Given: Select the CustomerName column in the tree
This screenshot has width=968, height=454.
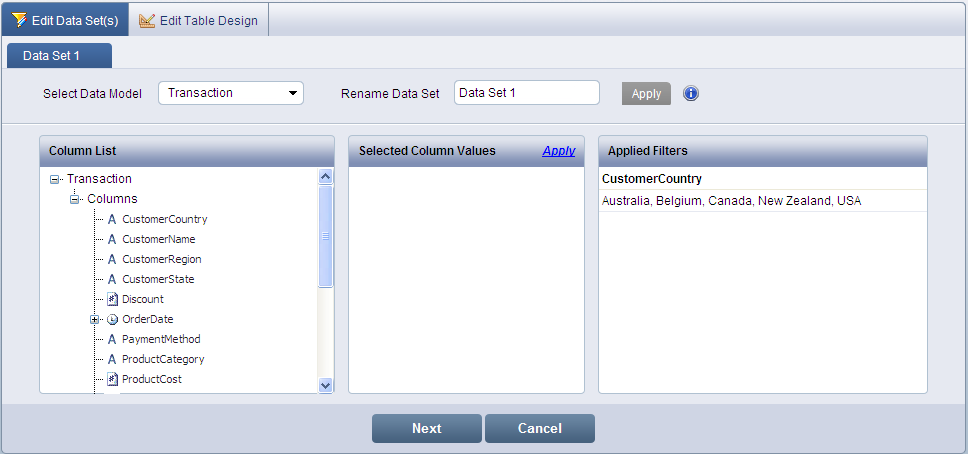Looking at the screenshot, I should point(158,239).
